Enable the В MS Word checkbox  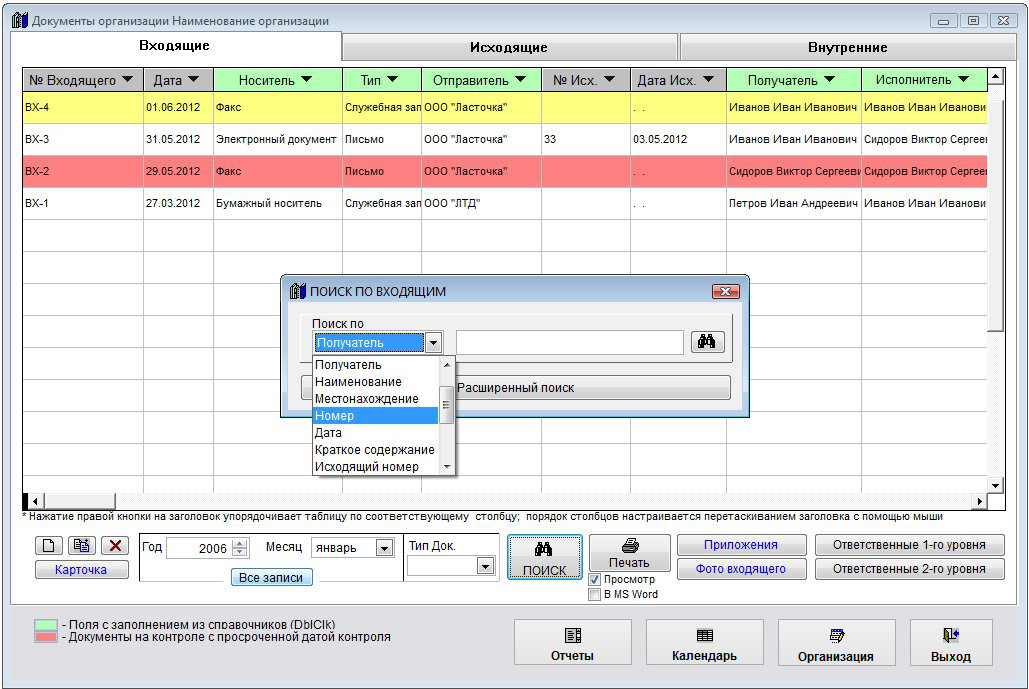pyautogui.click(x=595, y=594)
